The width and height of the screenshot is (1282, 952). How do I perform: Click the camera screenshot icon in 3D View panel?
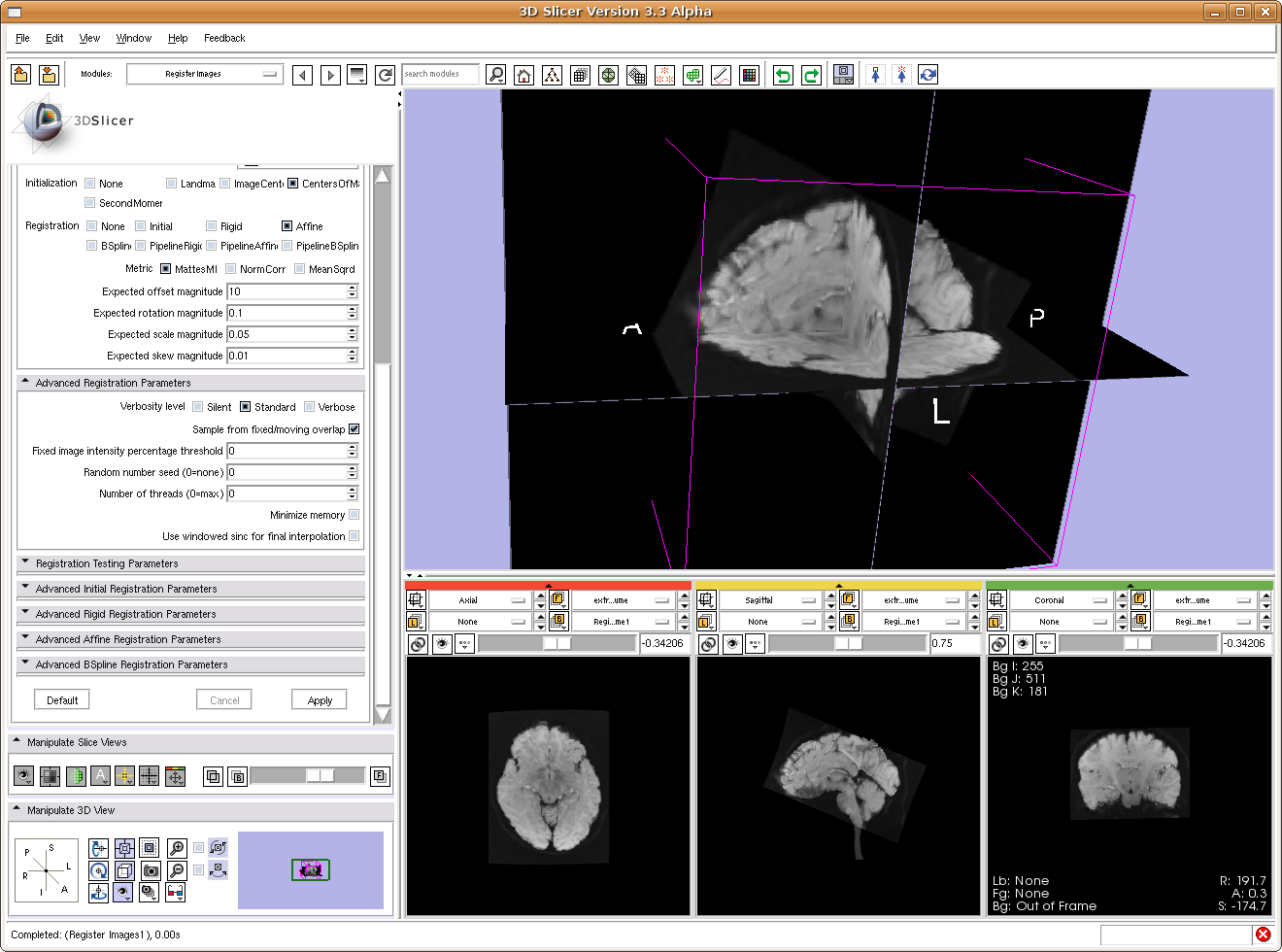(150, 870)
